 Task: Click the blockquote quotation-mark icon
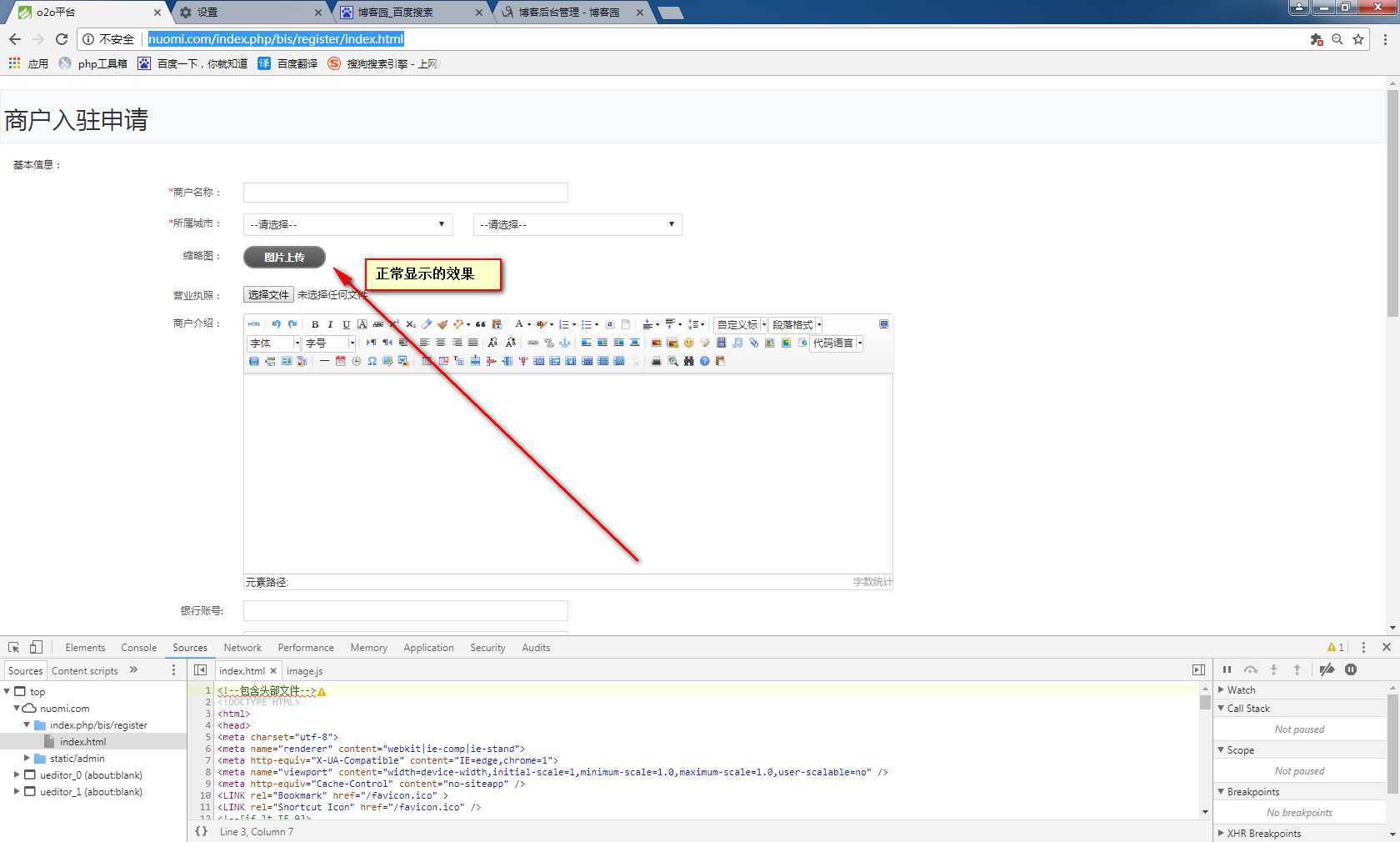(x=481, y=324)
